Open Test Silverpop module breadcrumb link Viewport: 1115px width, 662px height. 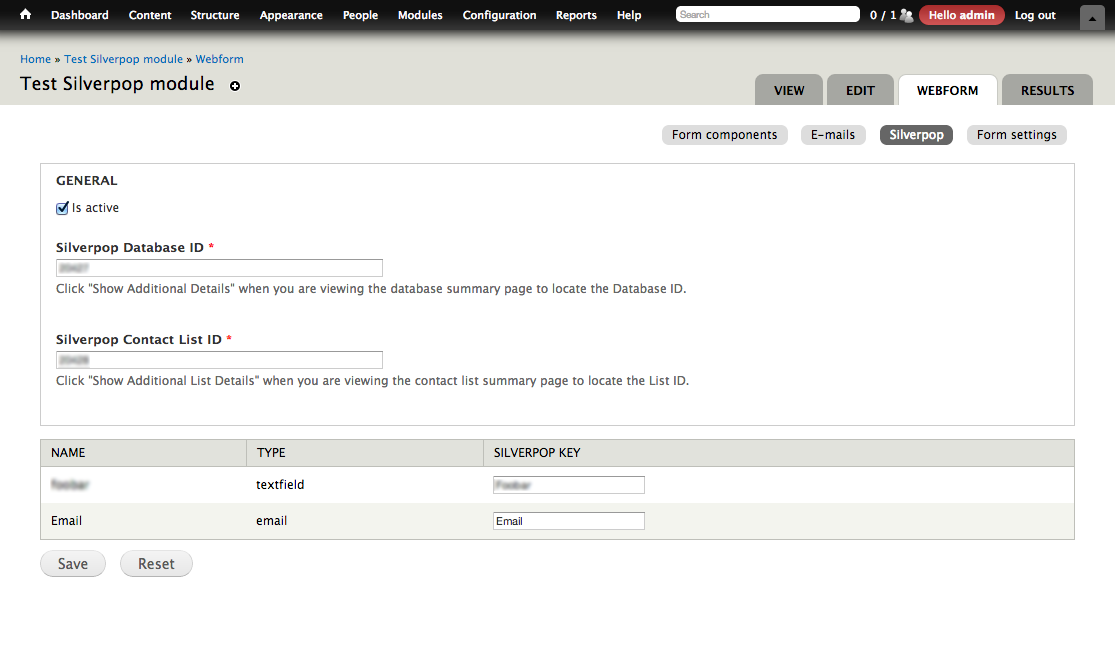124,59
